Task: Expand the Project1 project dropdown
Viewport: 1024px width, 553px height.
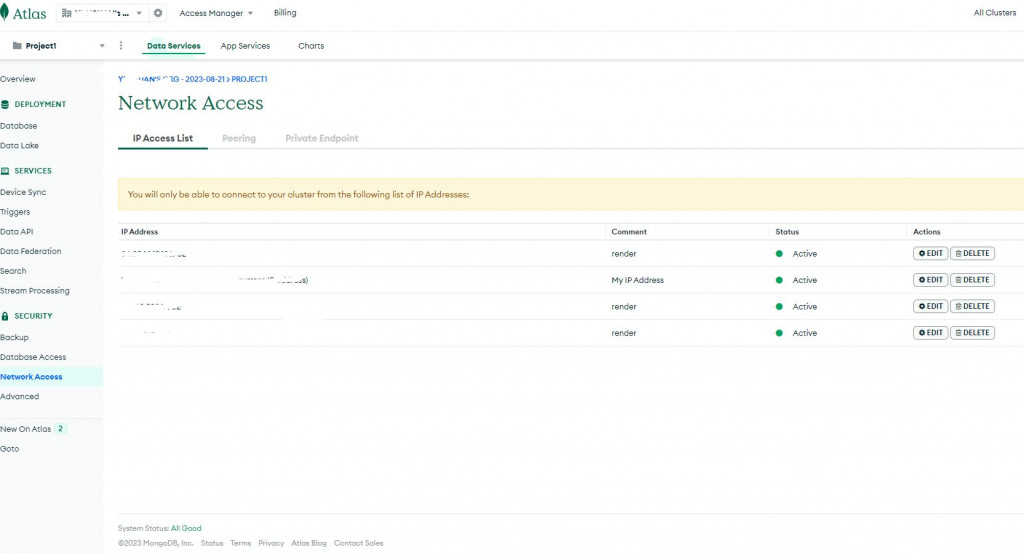Action: 102,46
